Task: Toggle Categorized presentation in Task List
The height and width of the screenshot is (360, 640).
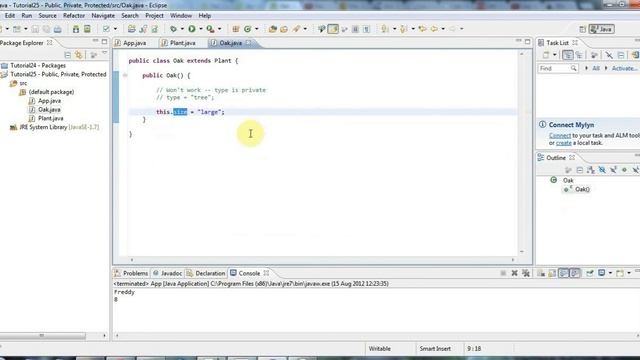Action: tap(567, 55)
